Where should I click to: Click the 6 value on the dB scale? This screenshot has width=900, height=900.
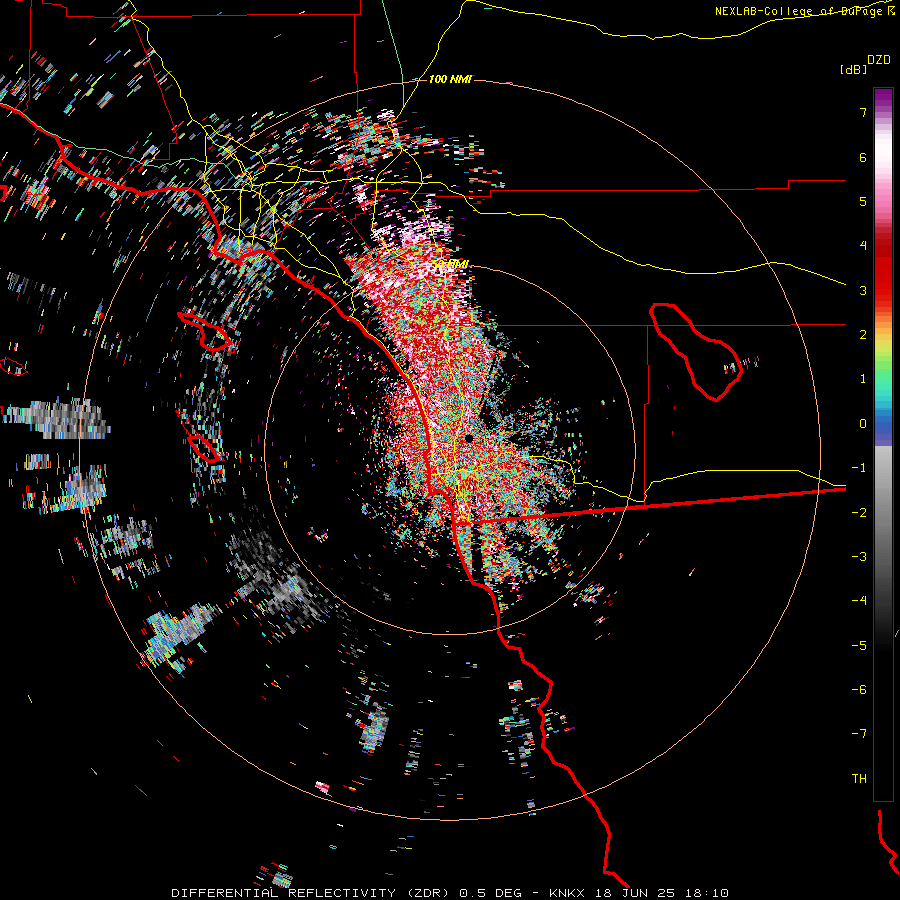(863, 157)
